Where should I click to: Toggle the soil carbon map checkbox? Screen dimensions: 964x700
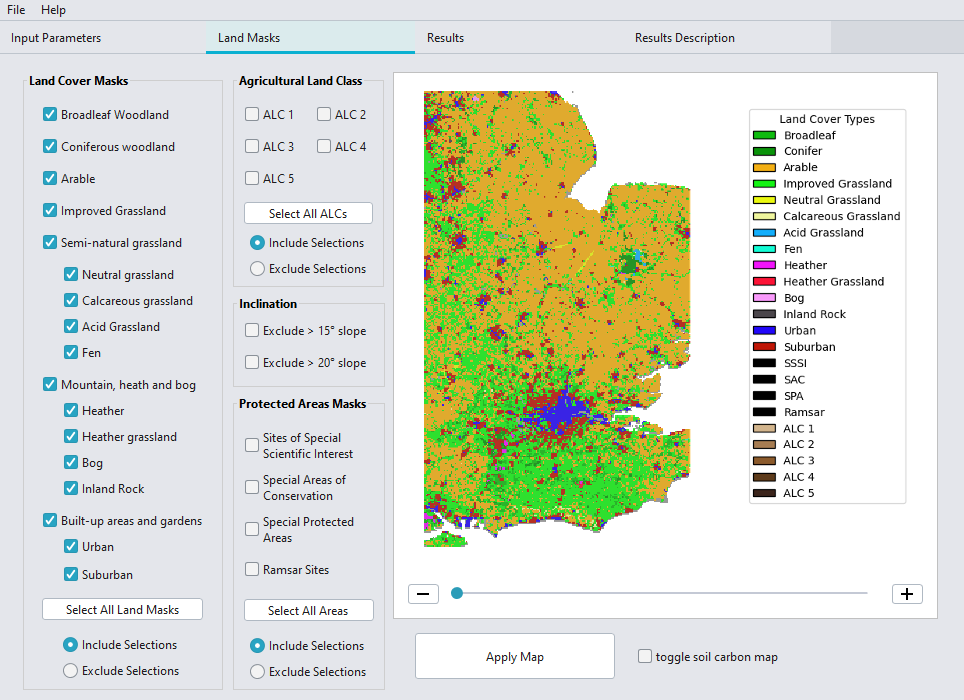[x=645, y=657]
